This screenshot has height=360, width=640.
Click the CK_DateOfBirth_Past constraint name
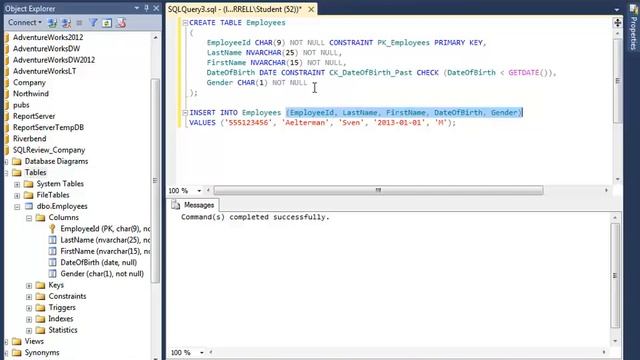[x=371, y=73]
